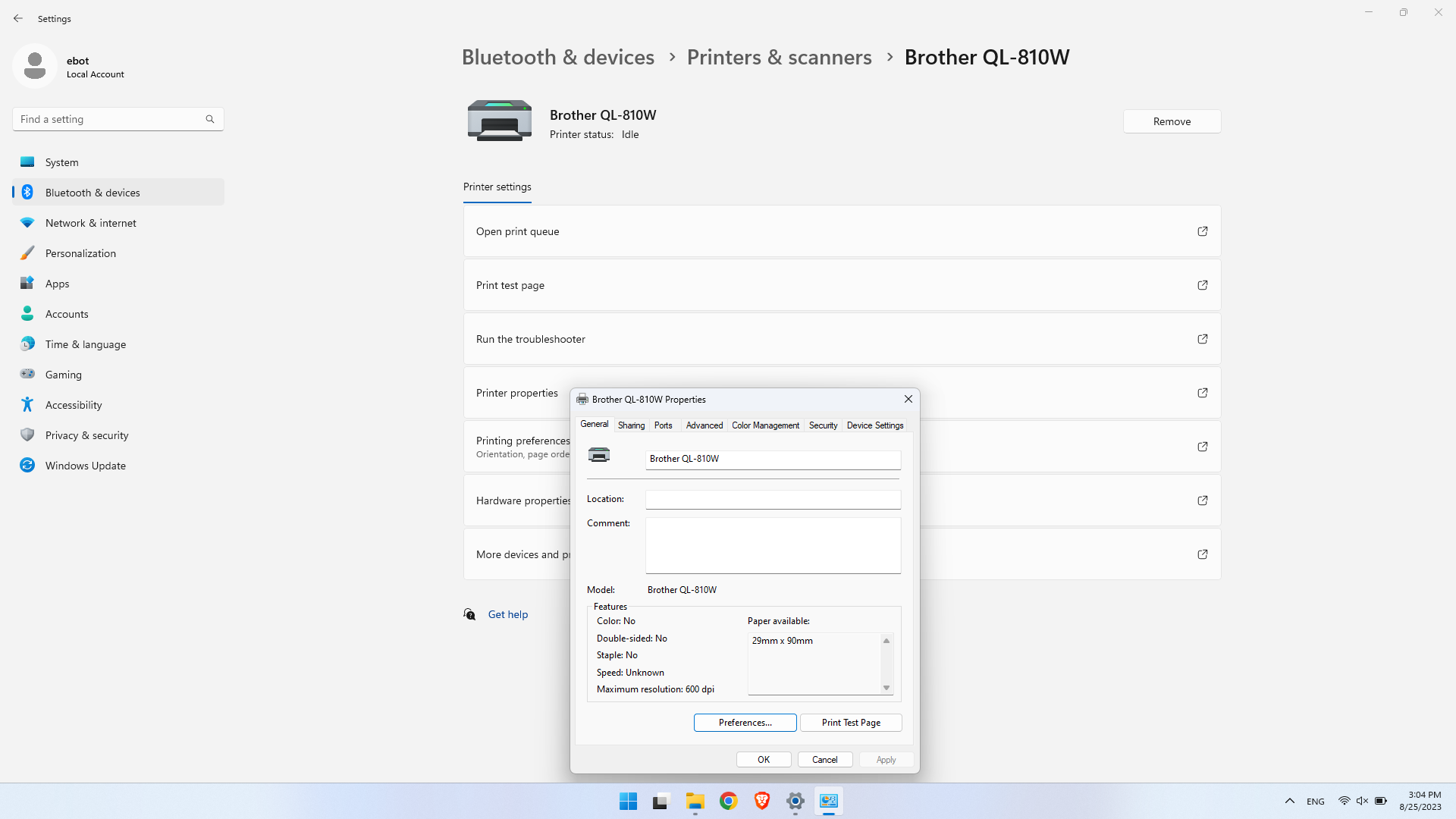Open the Get help link
The width and height of the screenshot is (1456, 819).
tap(508, 614)
